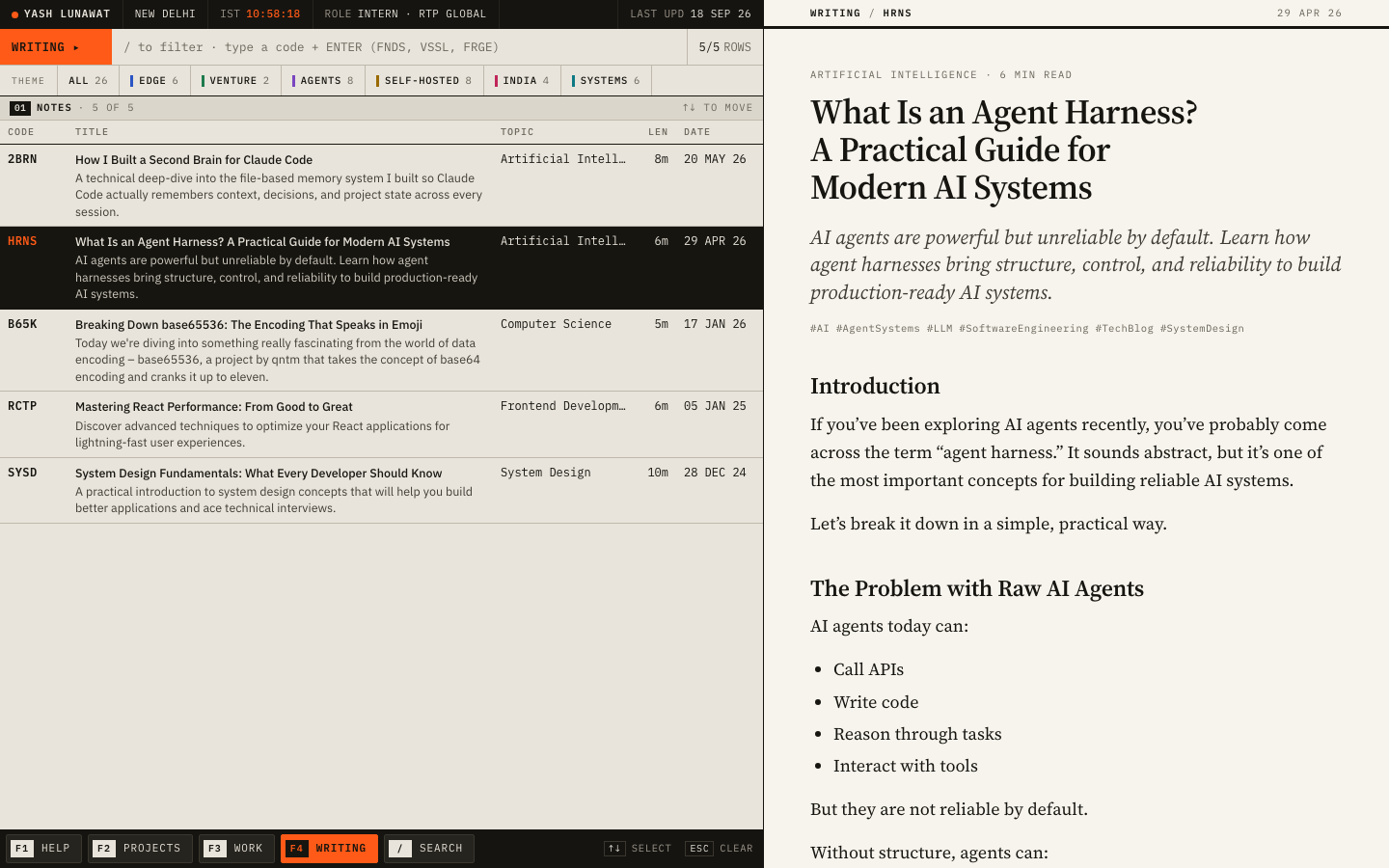Viewport: 1389px width, 868px height.
Task: Focus the filter code input field
Action: 399,47
